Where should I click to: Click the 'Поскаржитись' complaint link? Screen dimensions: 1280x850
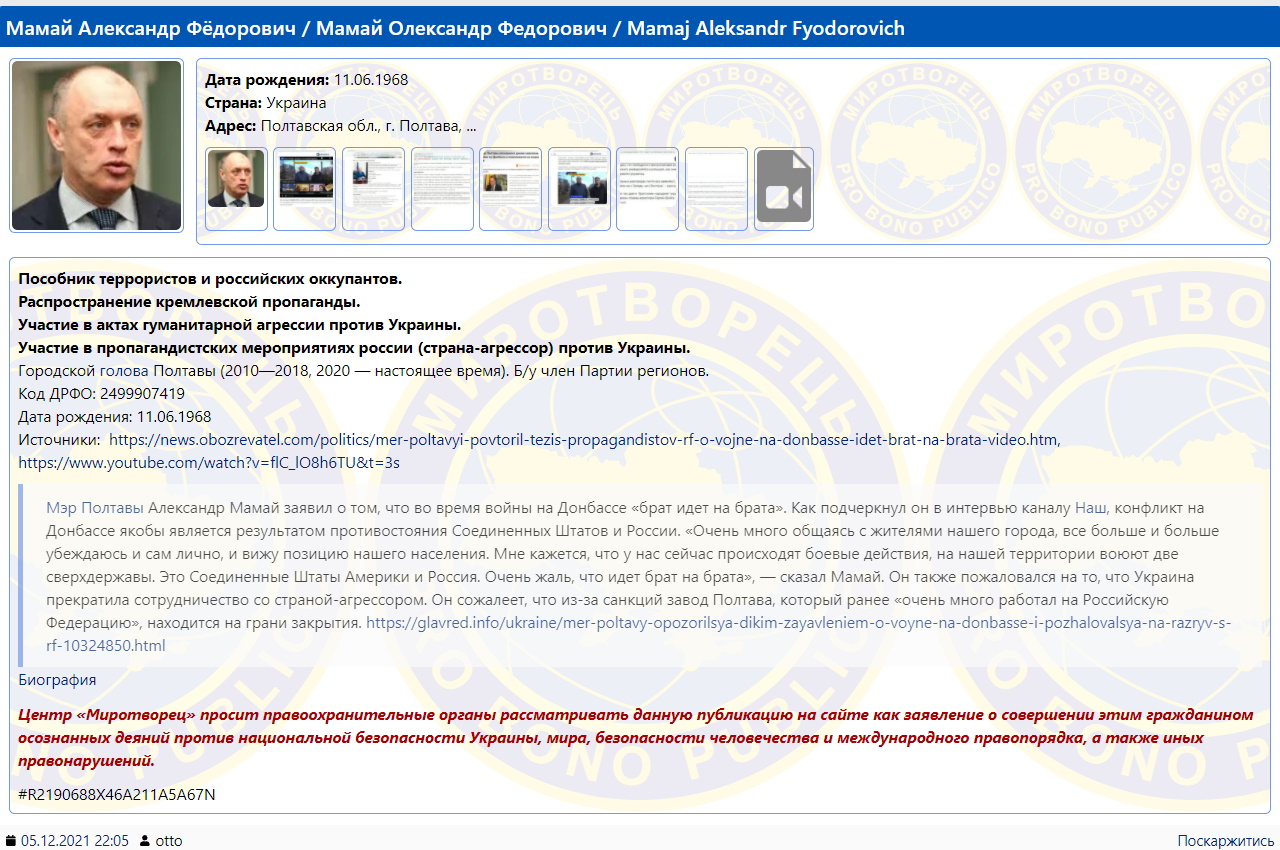click(1225, 841)
